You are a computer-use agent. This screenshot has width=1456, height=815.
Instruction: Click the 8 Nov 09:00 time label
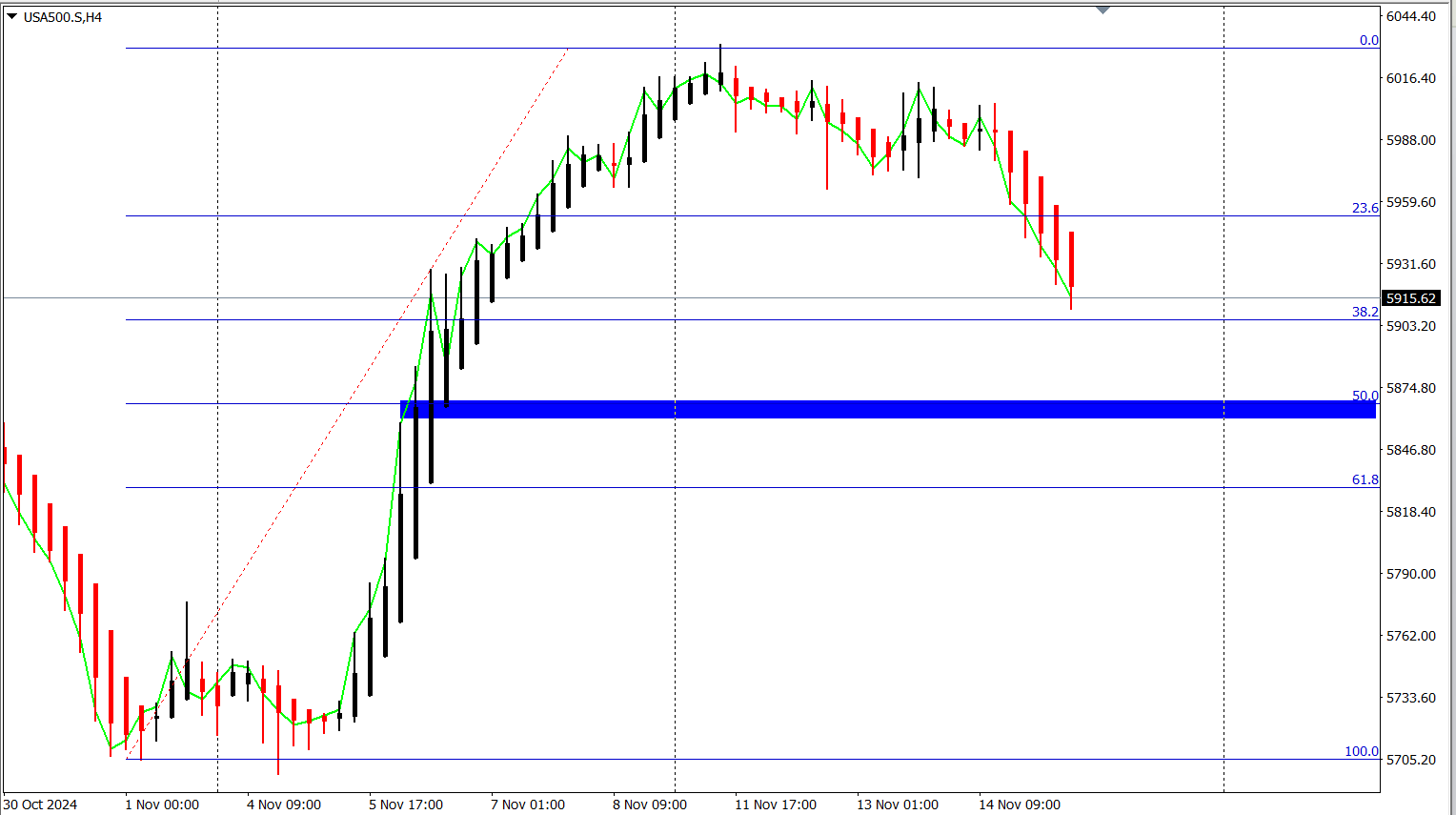(x=650, y=805)
